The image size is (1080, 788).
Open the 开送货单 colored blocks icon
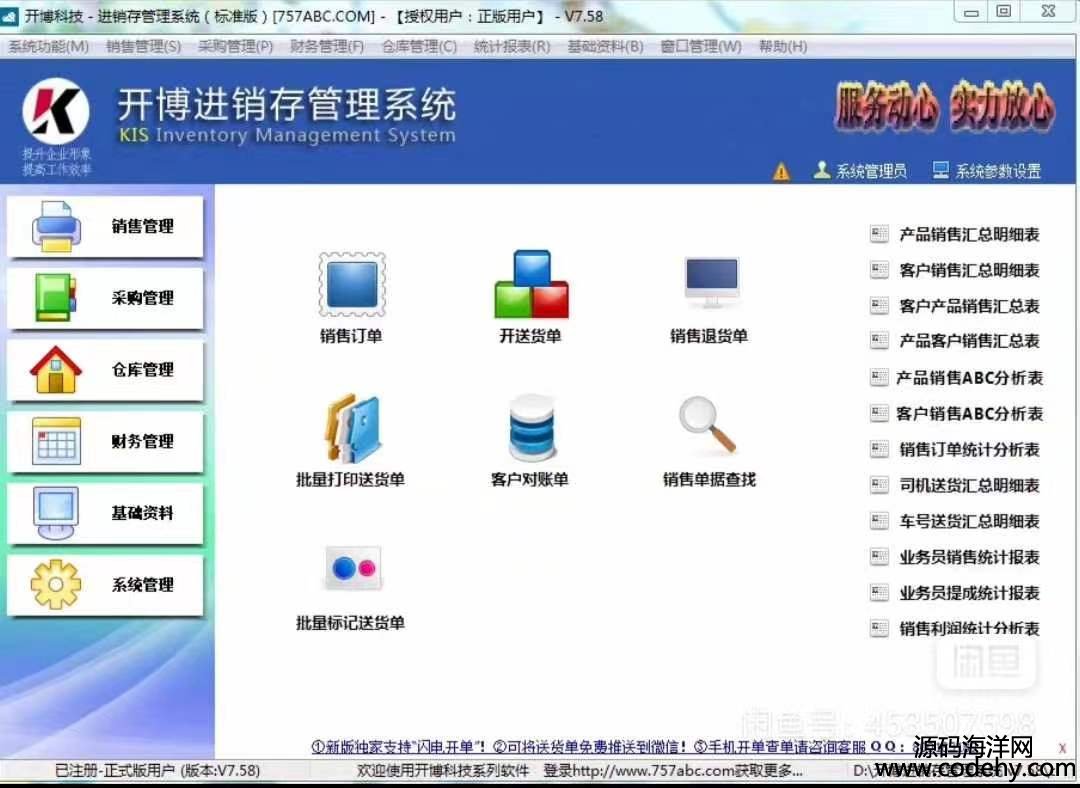pos(531,284)
